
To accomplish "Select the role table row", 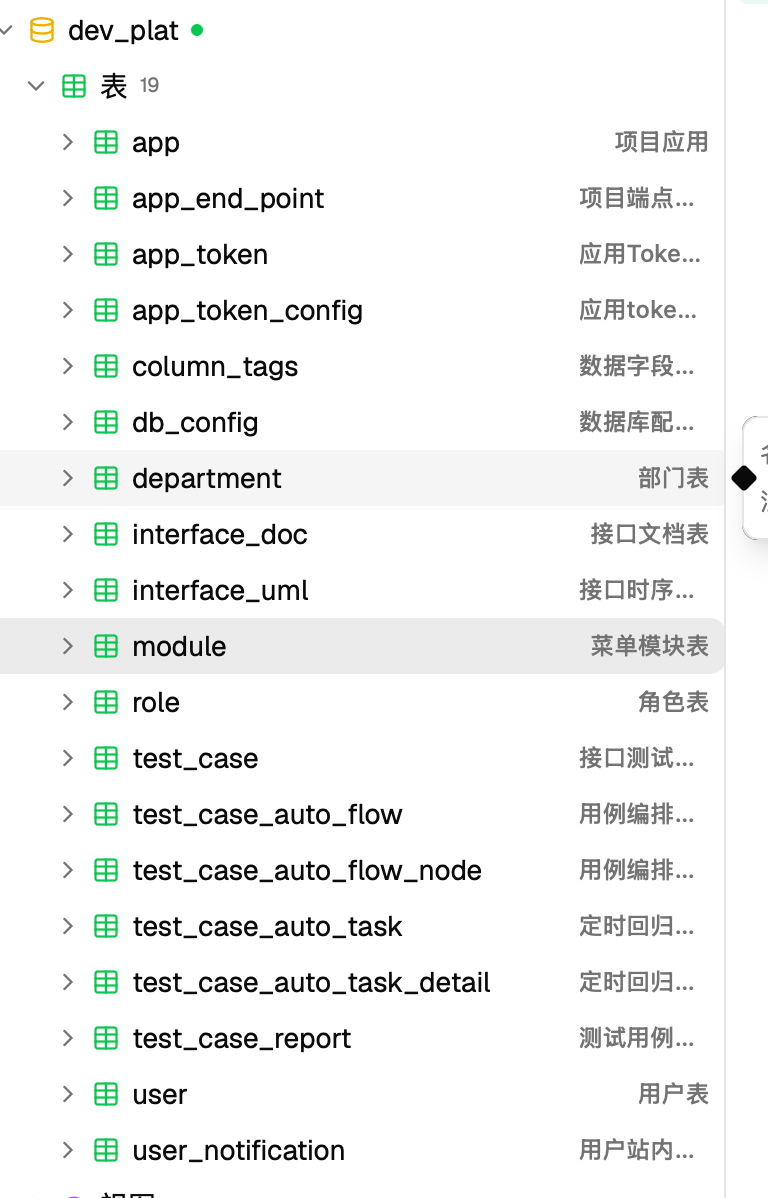I will coord(362,702).
